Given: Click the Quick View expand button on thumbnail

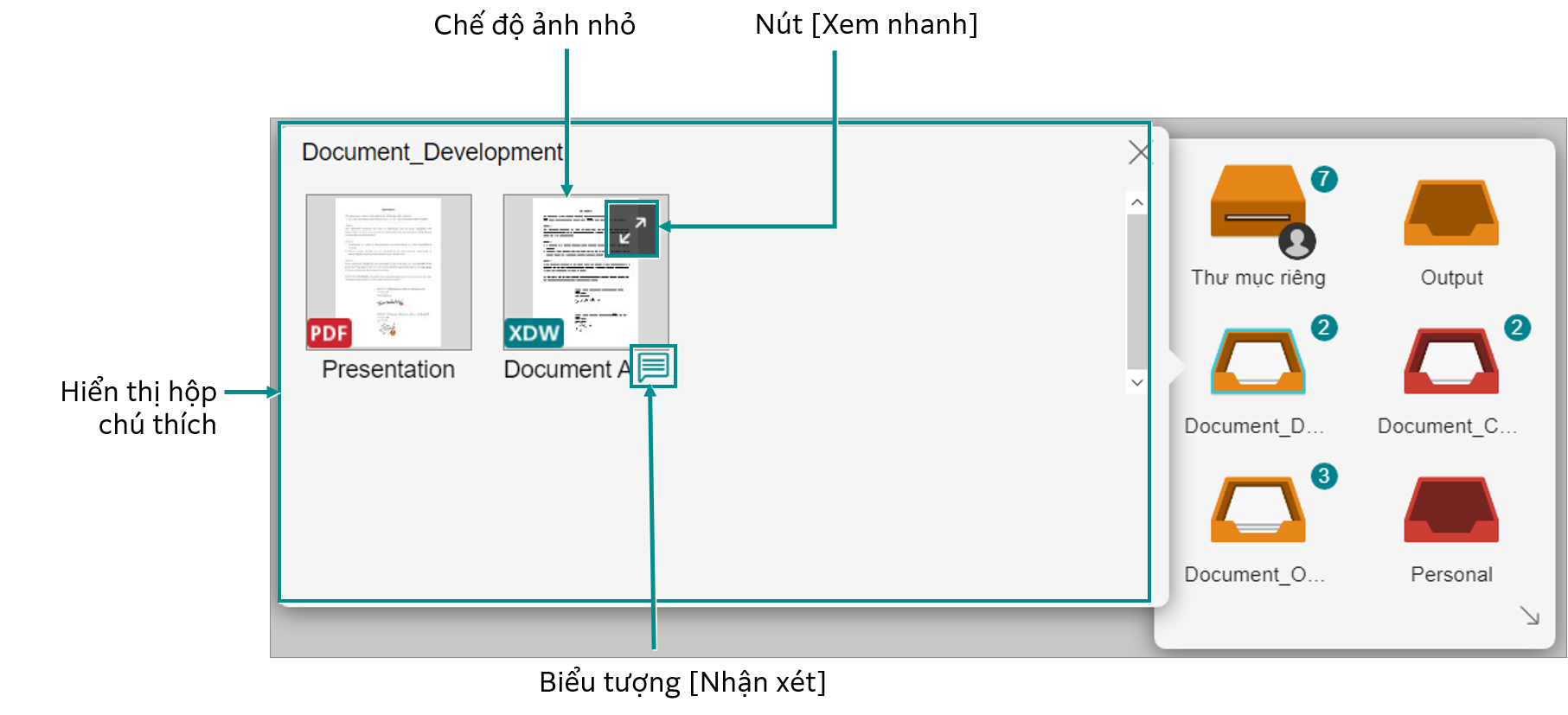Looking at the screenshot, I should pos(632,229).
